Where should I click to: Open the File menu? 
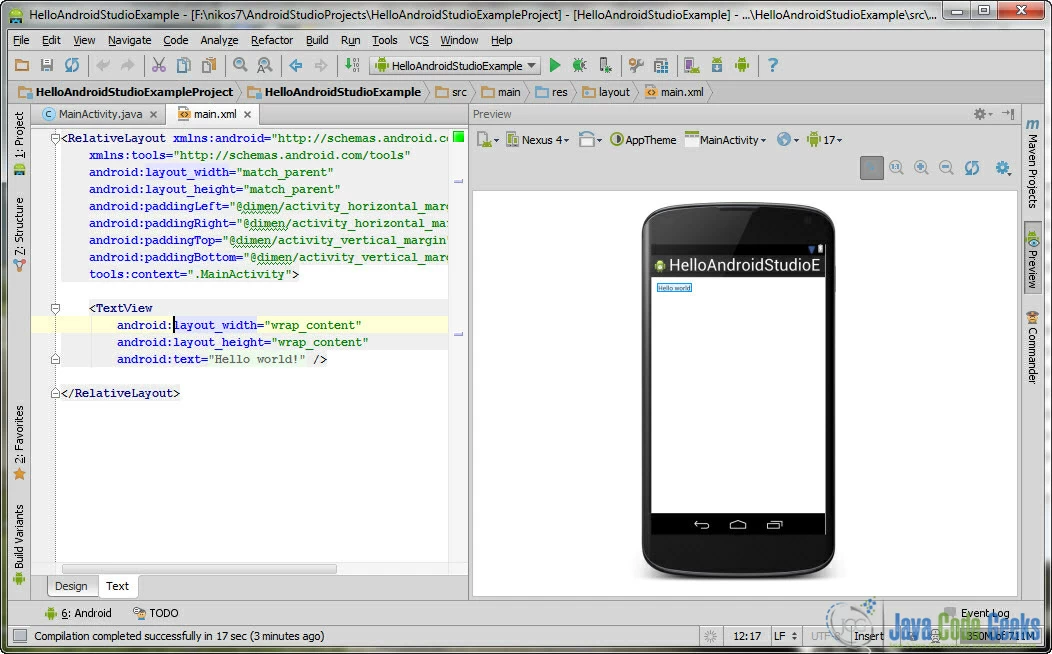[21, 40]
